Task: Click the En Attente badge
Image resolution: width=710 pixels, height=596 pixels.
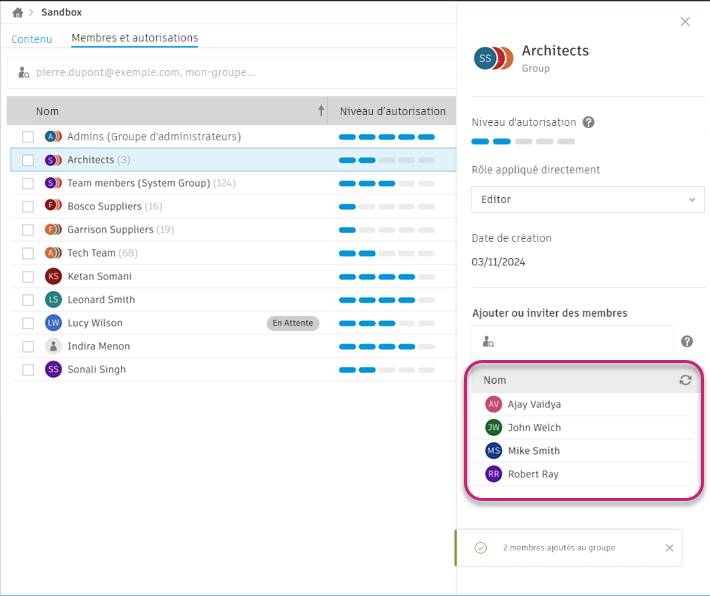Action: [x=293, y=323]
